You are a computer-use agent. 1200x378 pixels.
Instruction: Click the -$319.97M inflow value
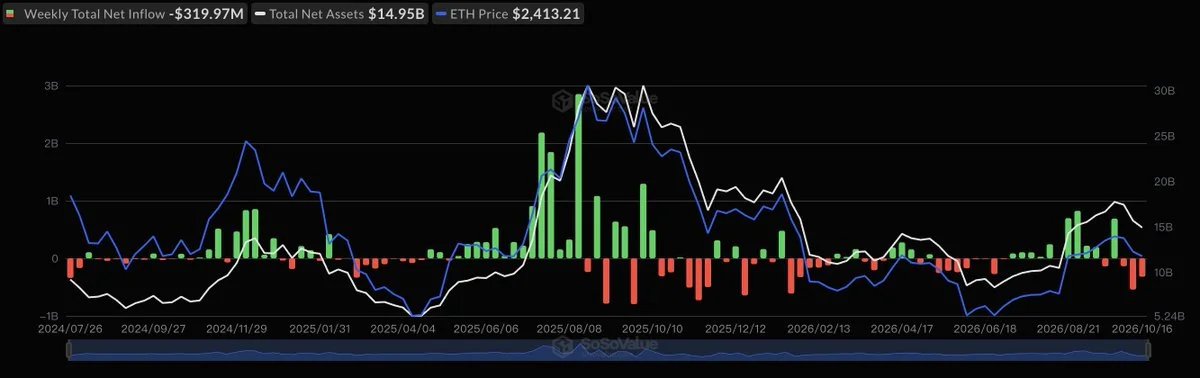tap(206, 14)
